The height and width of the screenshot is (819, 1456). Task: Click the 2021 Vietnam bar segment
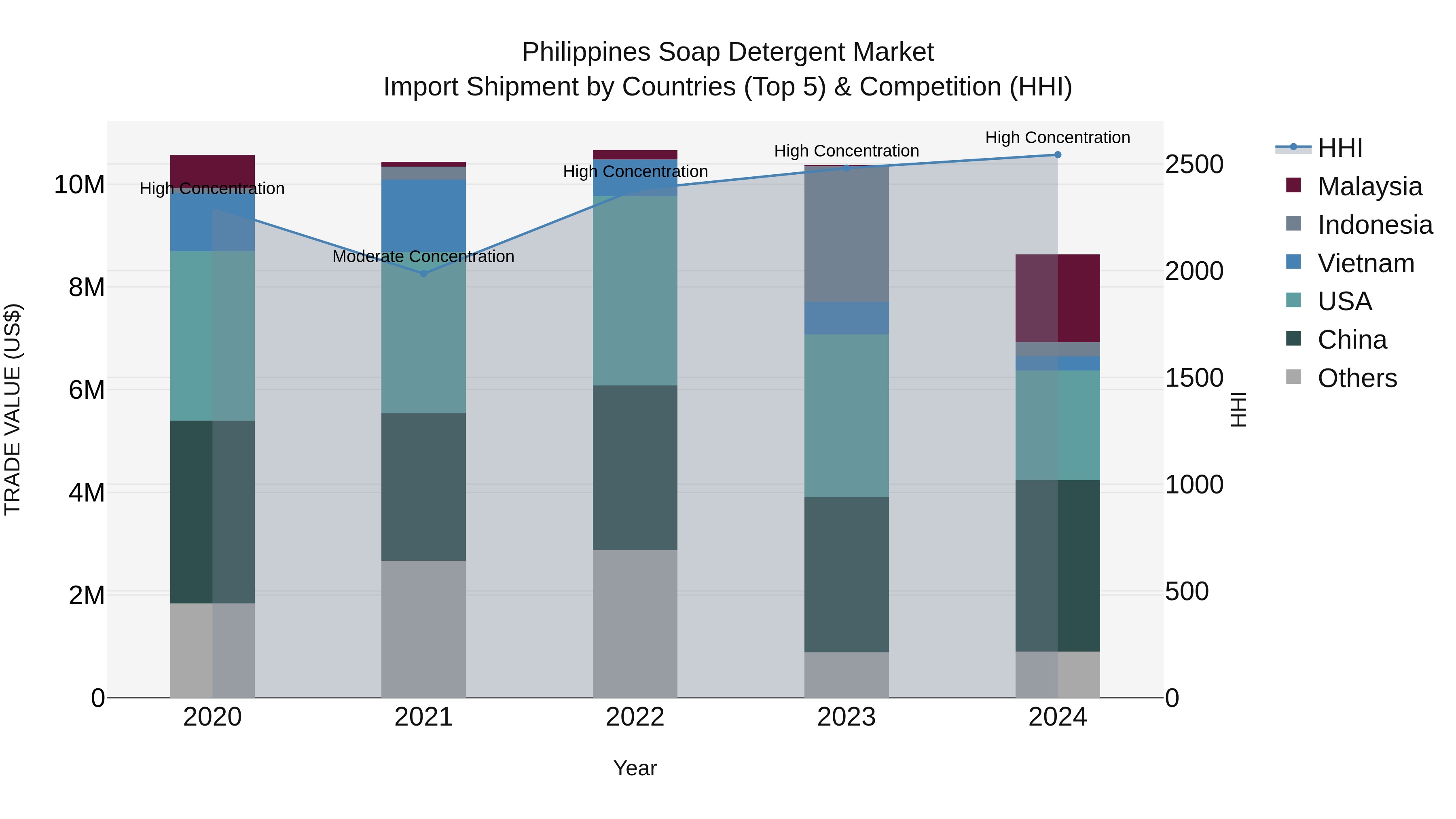coord(424,215)
